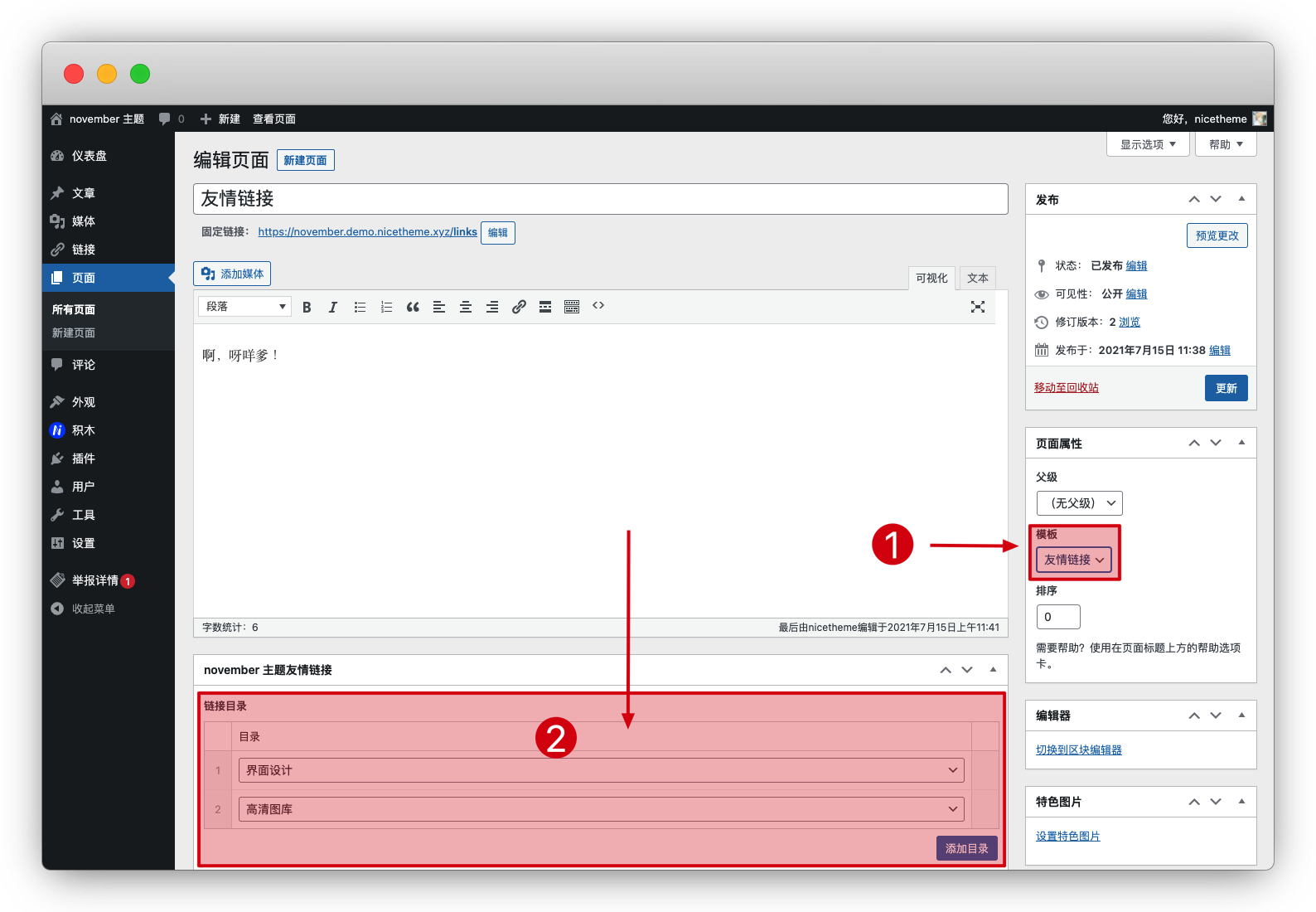The height and width of the screenshot is (912, 1316).
Task: Collapse the 特色图片 panel
Action: pyautogui.click(x=1241, y=801)
